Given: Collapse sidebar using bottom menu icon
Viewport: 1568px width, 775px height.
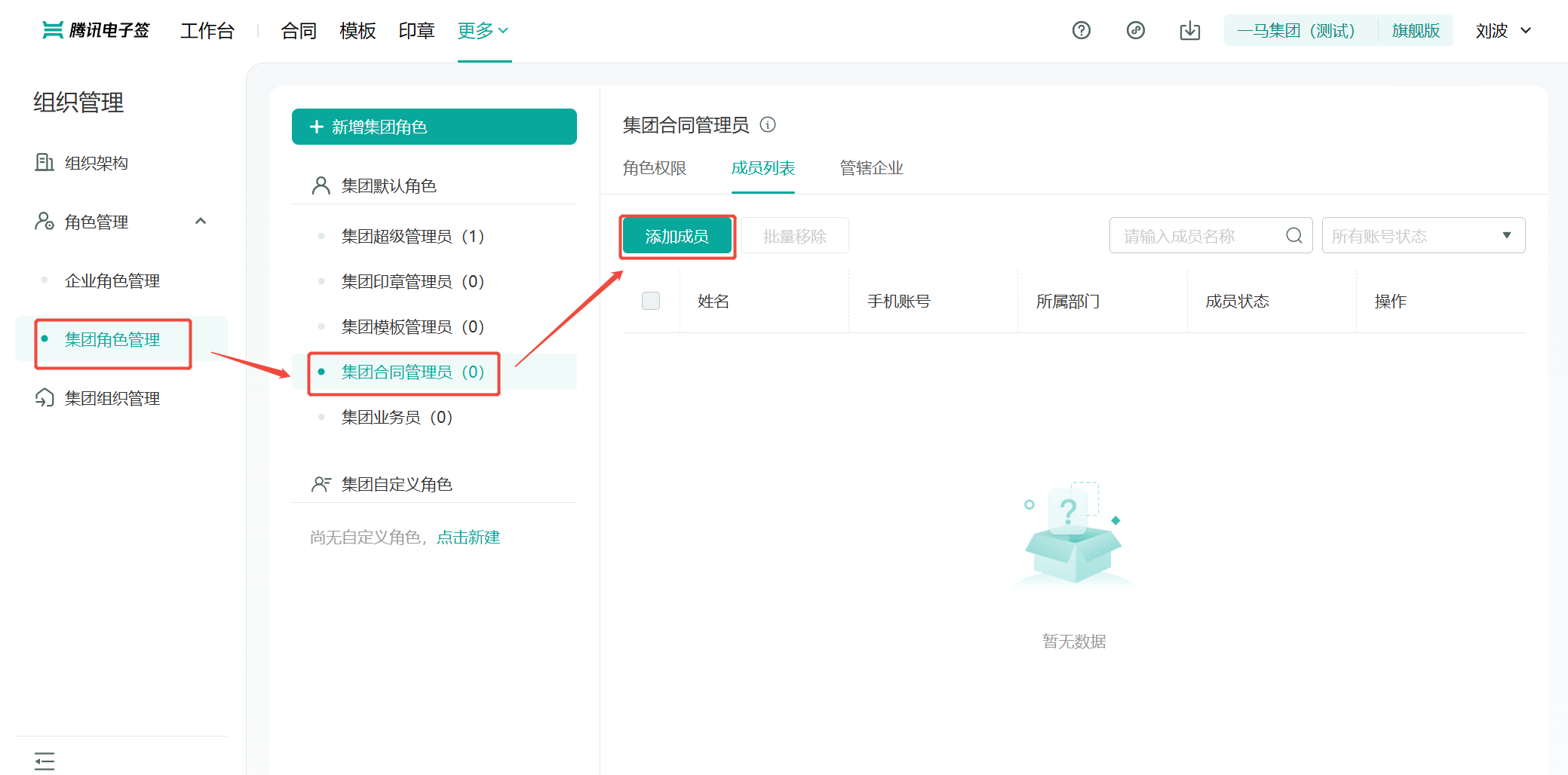Looking at the screenshot, I should point(44,761).
